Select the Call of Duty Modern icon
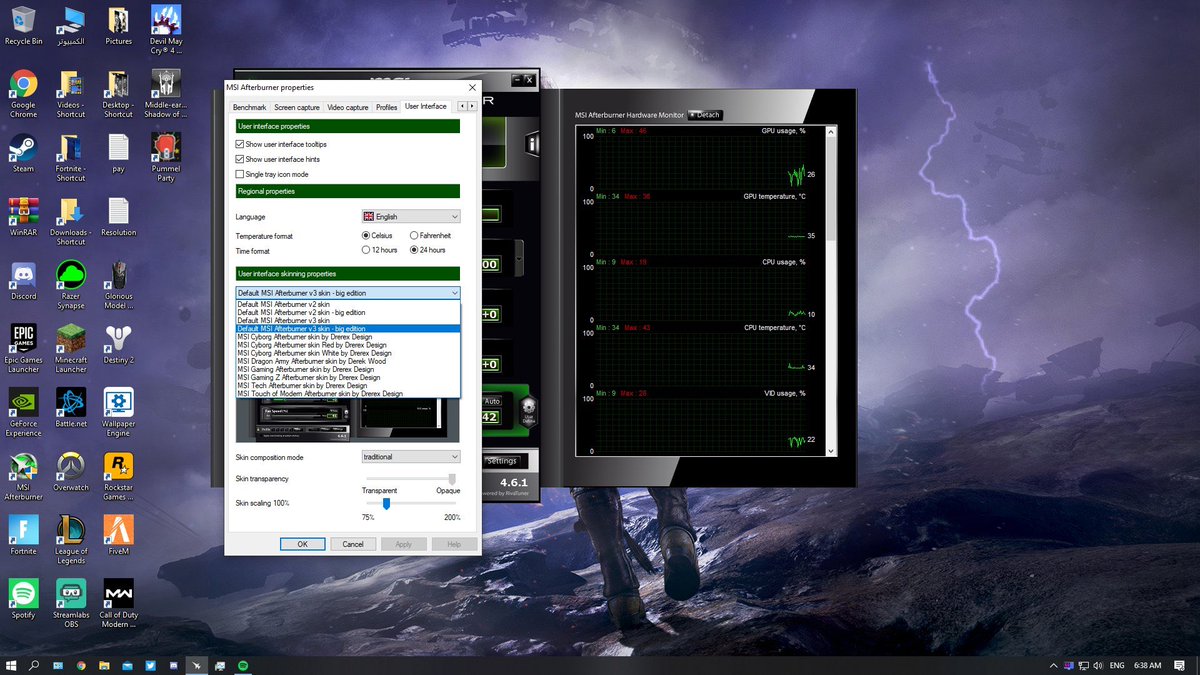This screenshot has height=675, width=1200. click(x=118, y=603)
